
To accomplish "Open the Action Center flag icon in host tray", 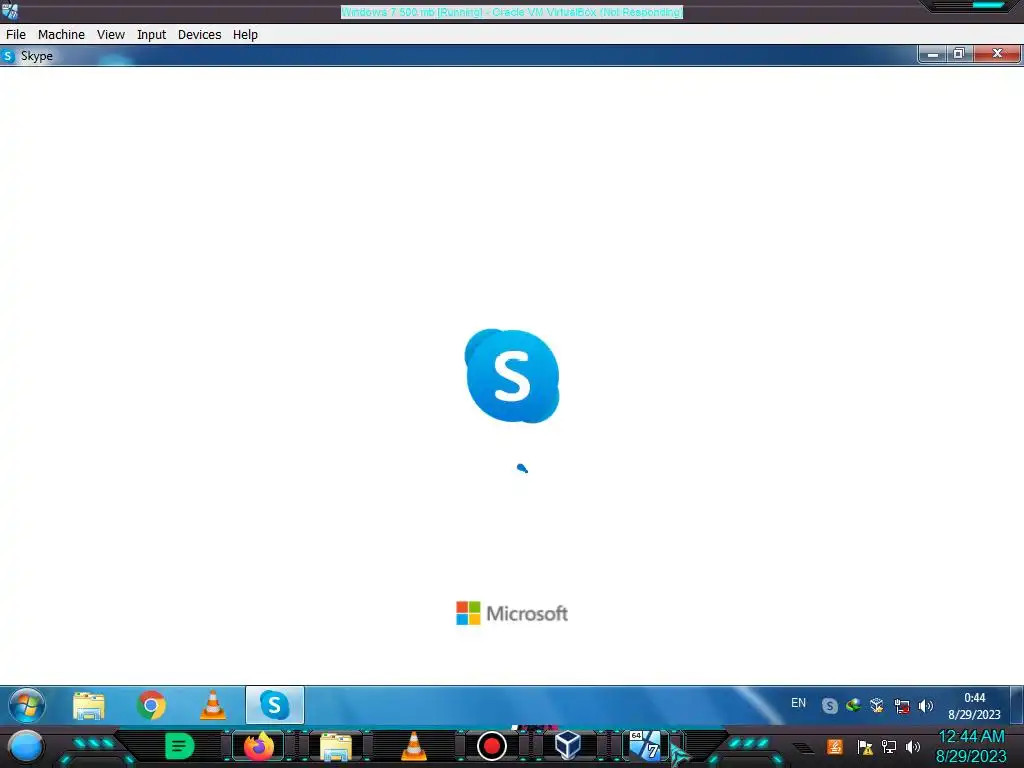I will click(x=865, y=747).
